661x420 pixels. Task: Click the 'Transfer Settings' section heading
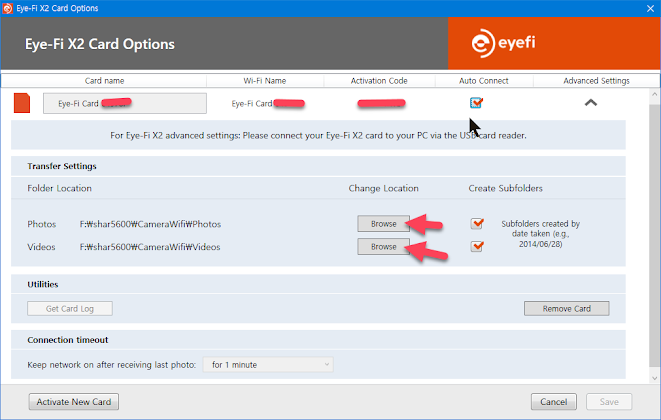62,166
